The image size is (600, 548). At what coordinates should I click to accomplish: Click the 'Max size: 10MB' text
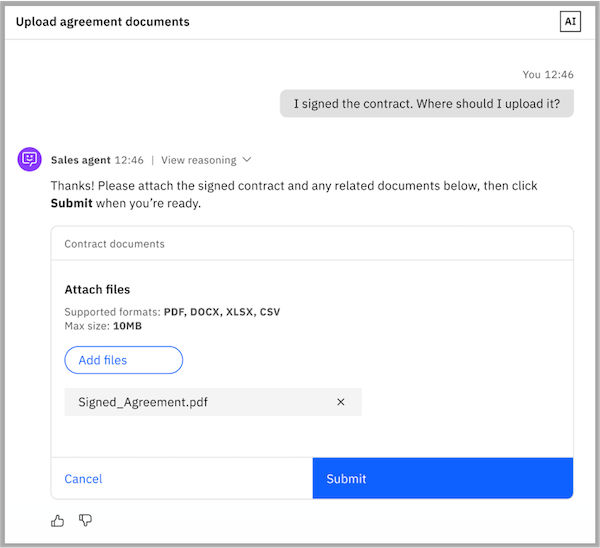(x=103, y=326)
